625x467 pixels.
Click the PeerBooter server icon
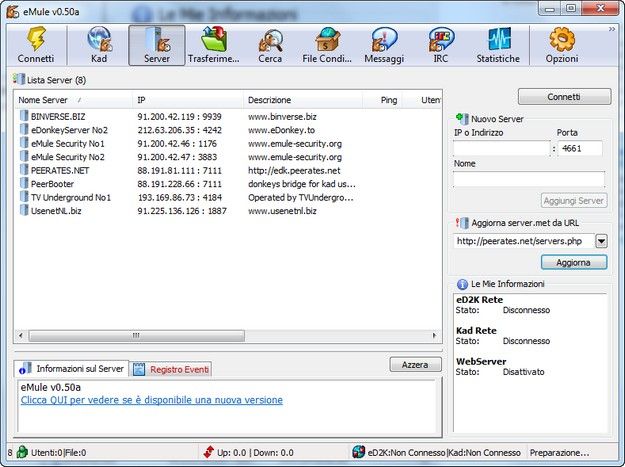pyautogui.click(x=24, y=184)
